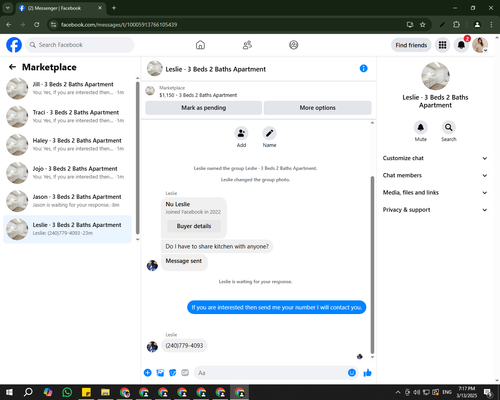Viewport: 500px width, 400px height.
Task: Open Chrome's three-dot menu
Action: pyautogui.click(x=491, y=25)
